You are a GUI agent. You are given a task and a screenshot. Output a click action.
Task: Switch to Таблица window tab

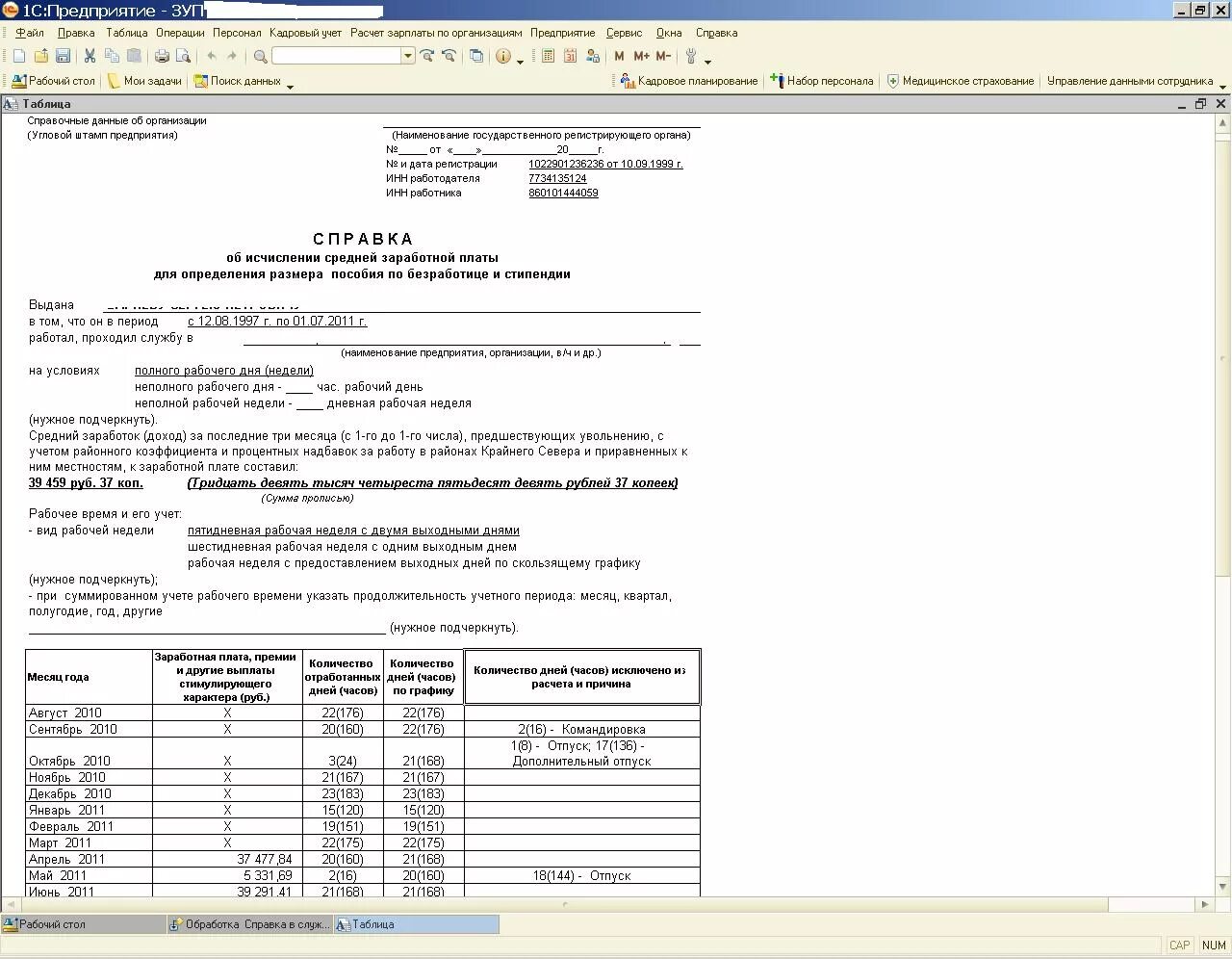click(416, 924)
